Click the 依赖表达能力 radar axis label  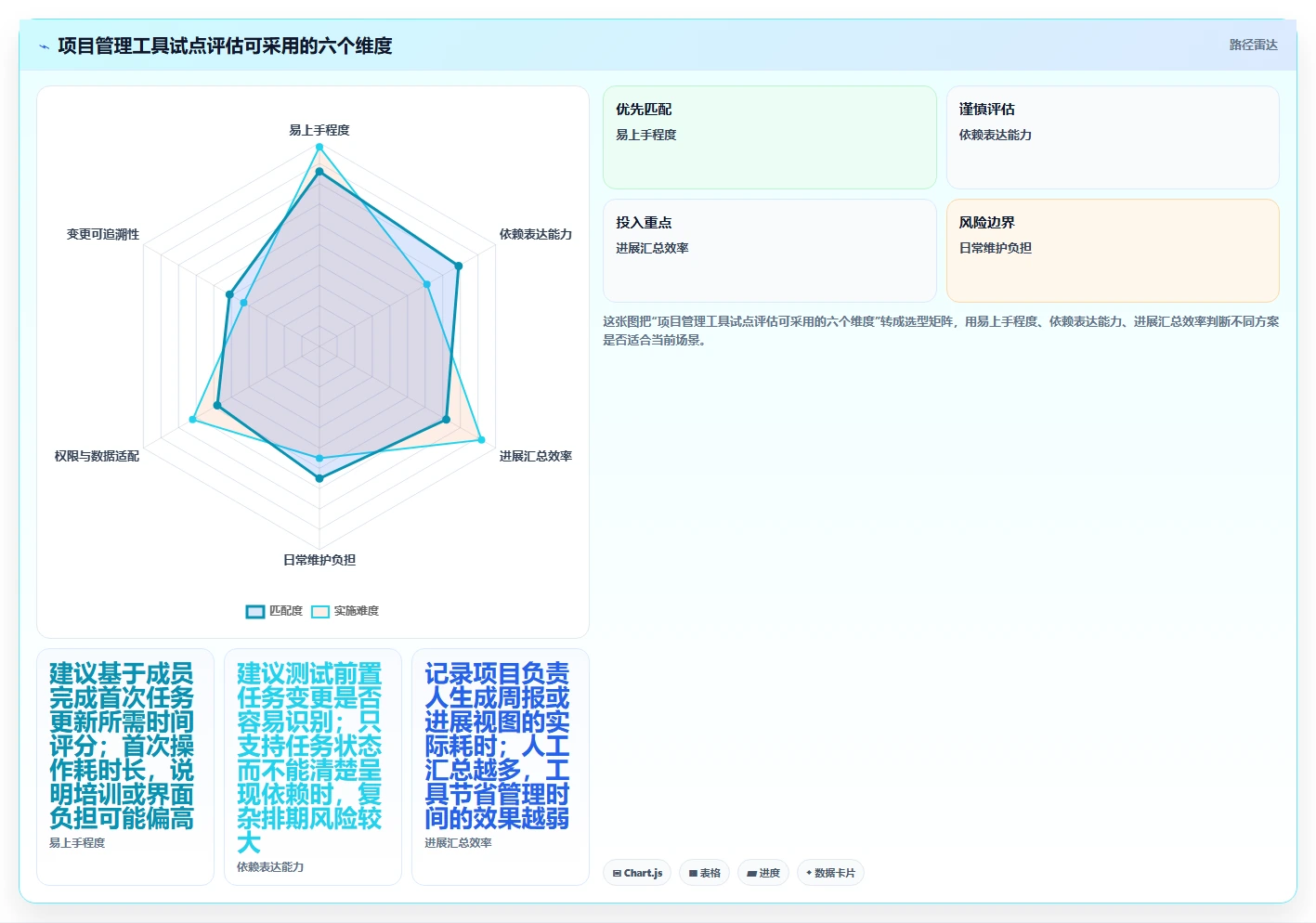click(536, 234)
